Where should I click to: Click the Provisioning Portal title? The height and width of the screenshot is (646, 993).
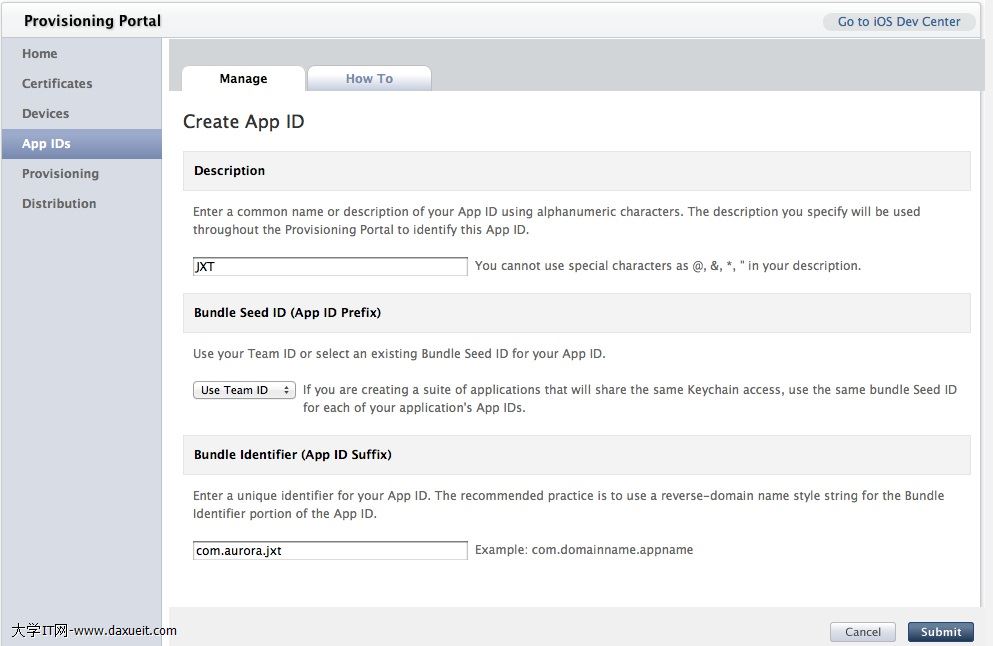coord(92,21)
